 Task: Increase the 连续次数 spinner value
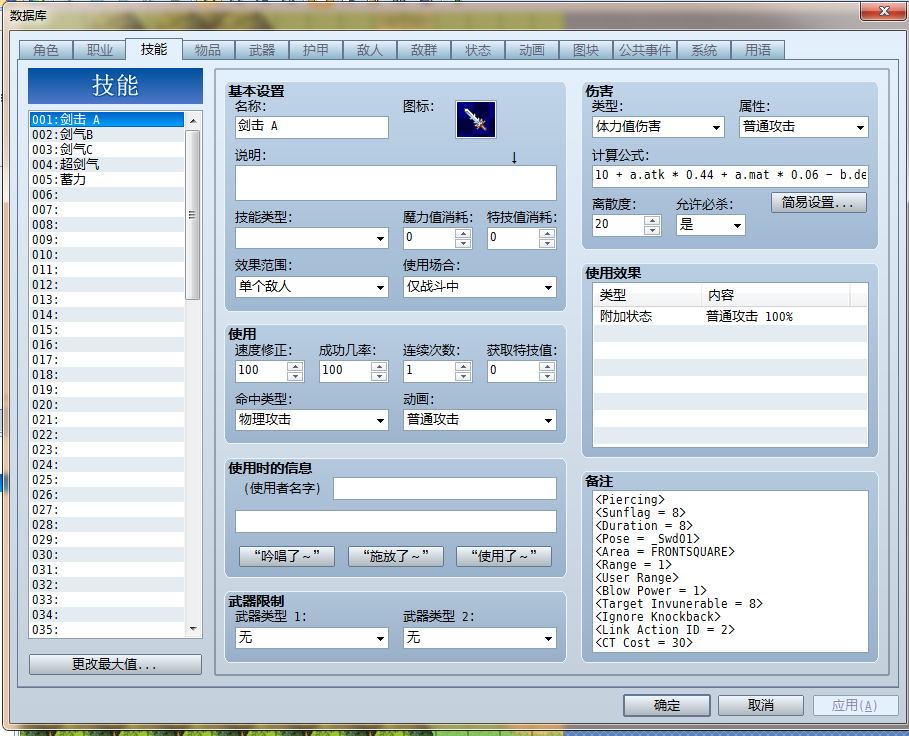pos(463,366)
